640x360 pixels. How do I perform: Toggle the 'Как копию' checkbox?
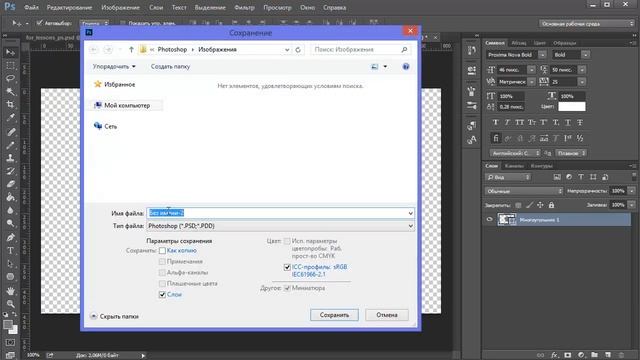[x=162, y=251]
